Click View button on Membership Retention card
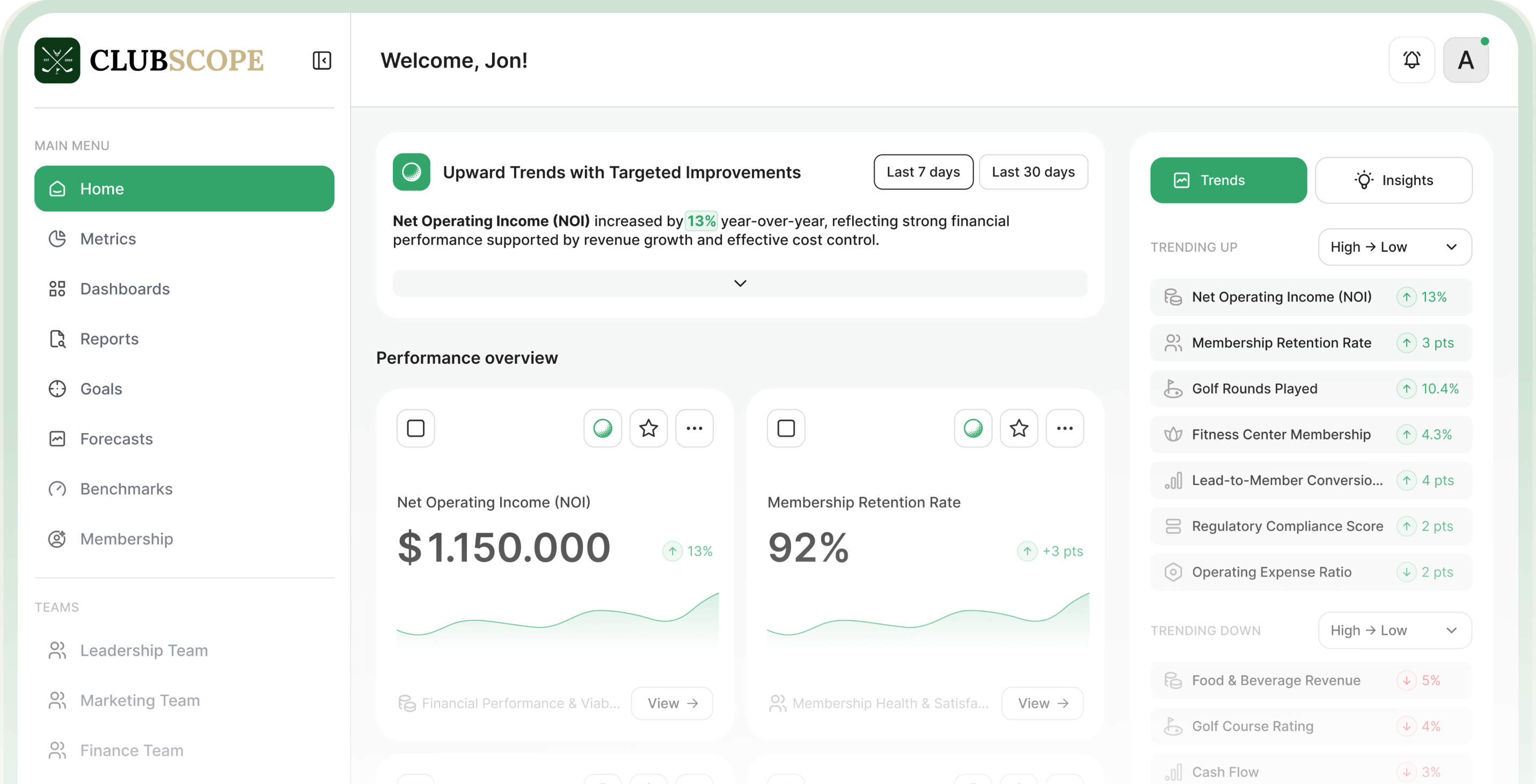This screenshot has width=1536, height=784. tap(1042, 704)
